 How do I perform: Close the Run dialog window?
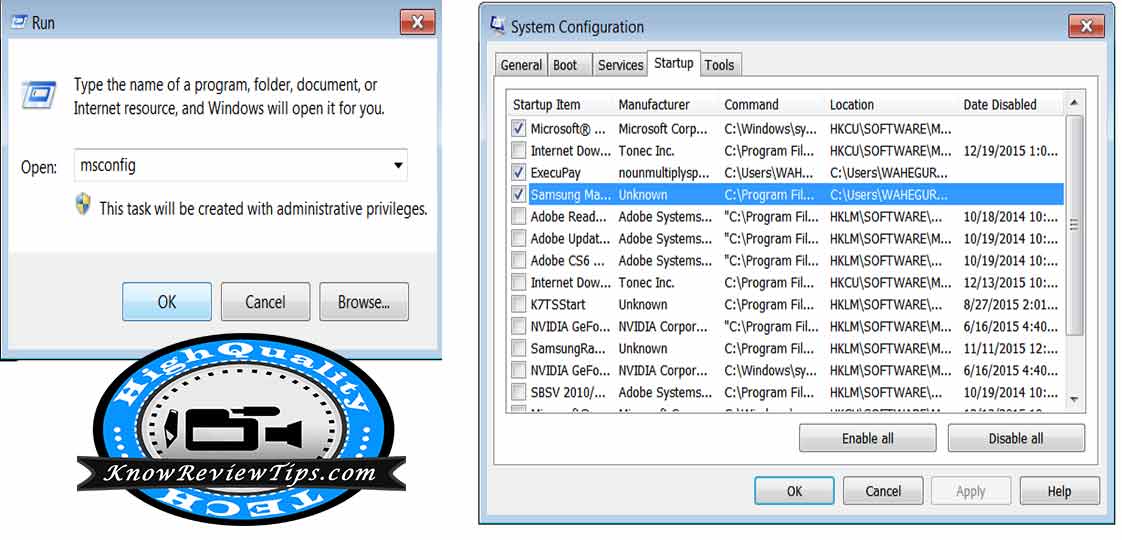click(x=417, y=22)
